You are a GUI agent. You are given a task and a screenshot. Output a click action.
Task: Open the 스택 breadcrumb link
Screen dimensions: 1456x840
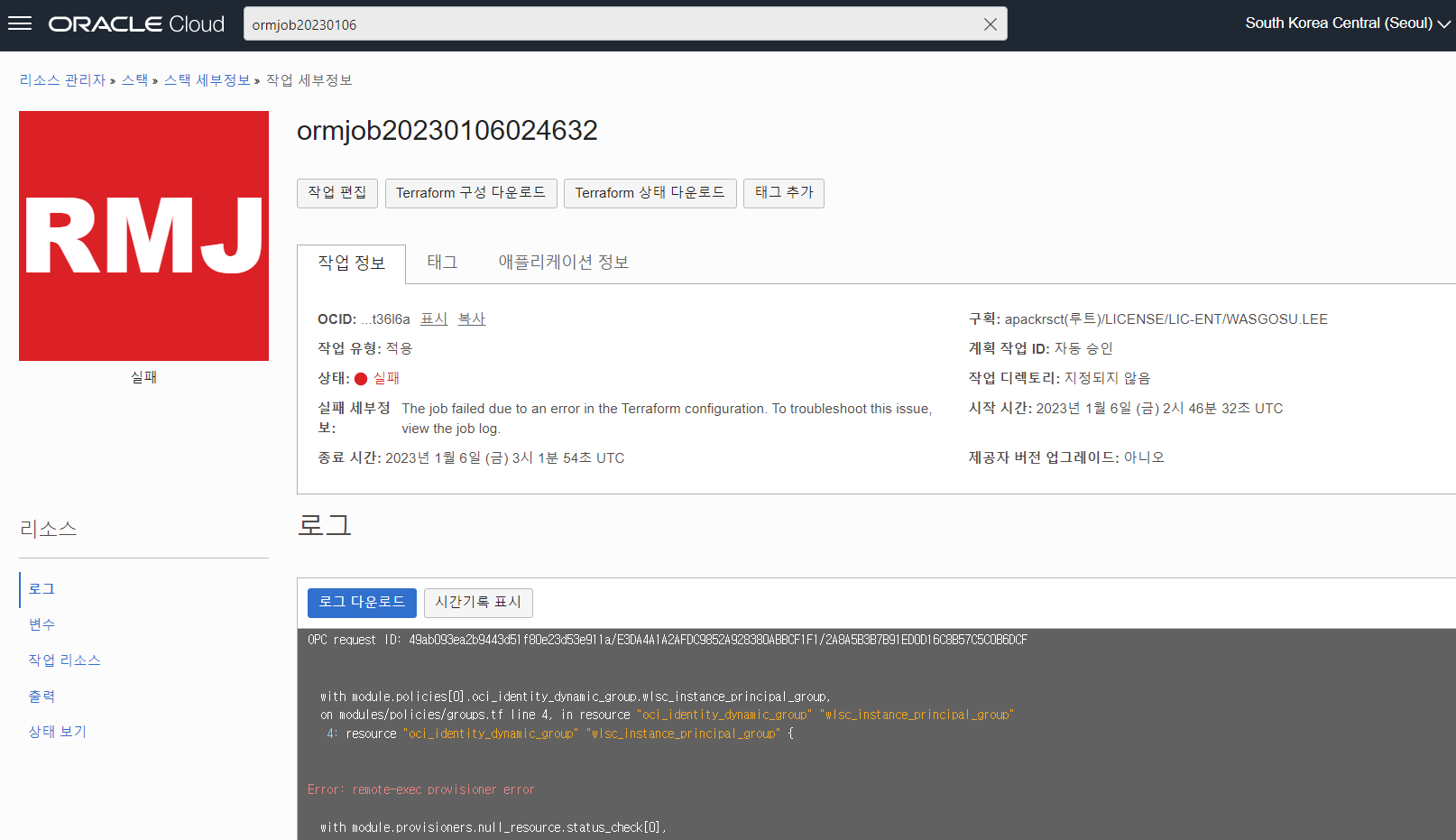pos(134,80)
